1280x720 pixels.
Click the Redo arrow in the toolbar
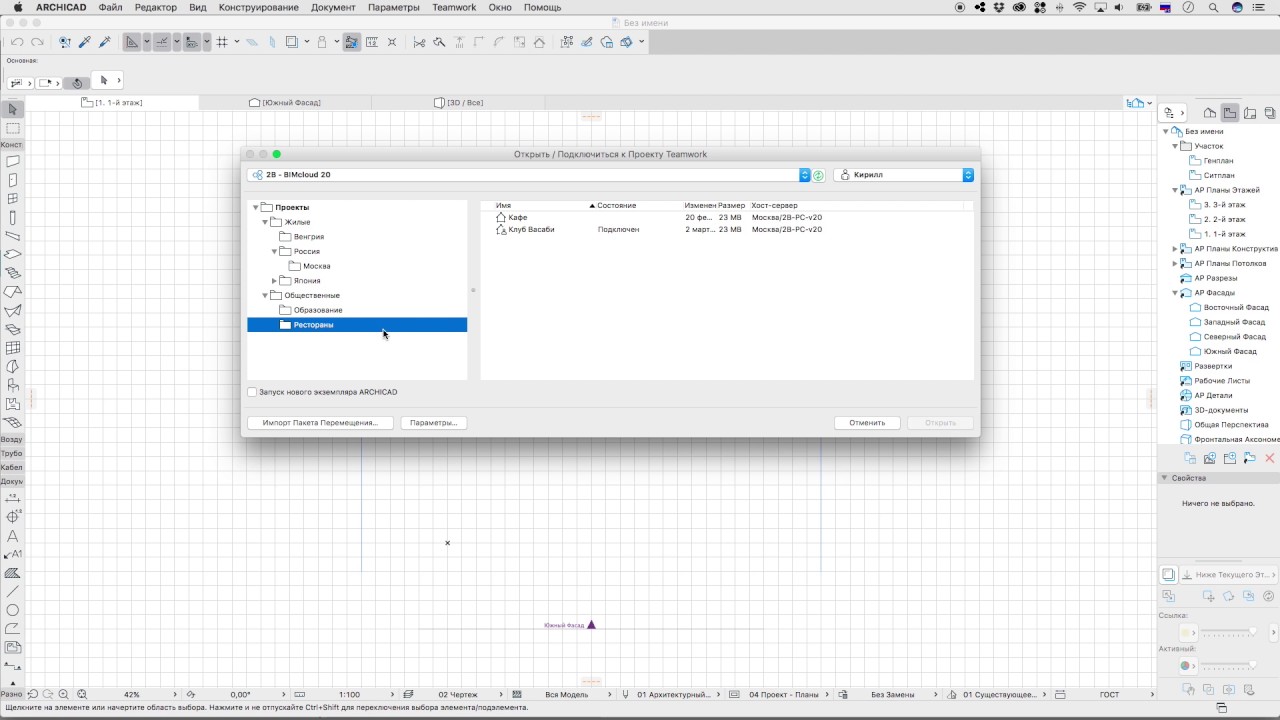[x=37, y=42]
